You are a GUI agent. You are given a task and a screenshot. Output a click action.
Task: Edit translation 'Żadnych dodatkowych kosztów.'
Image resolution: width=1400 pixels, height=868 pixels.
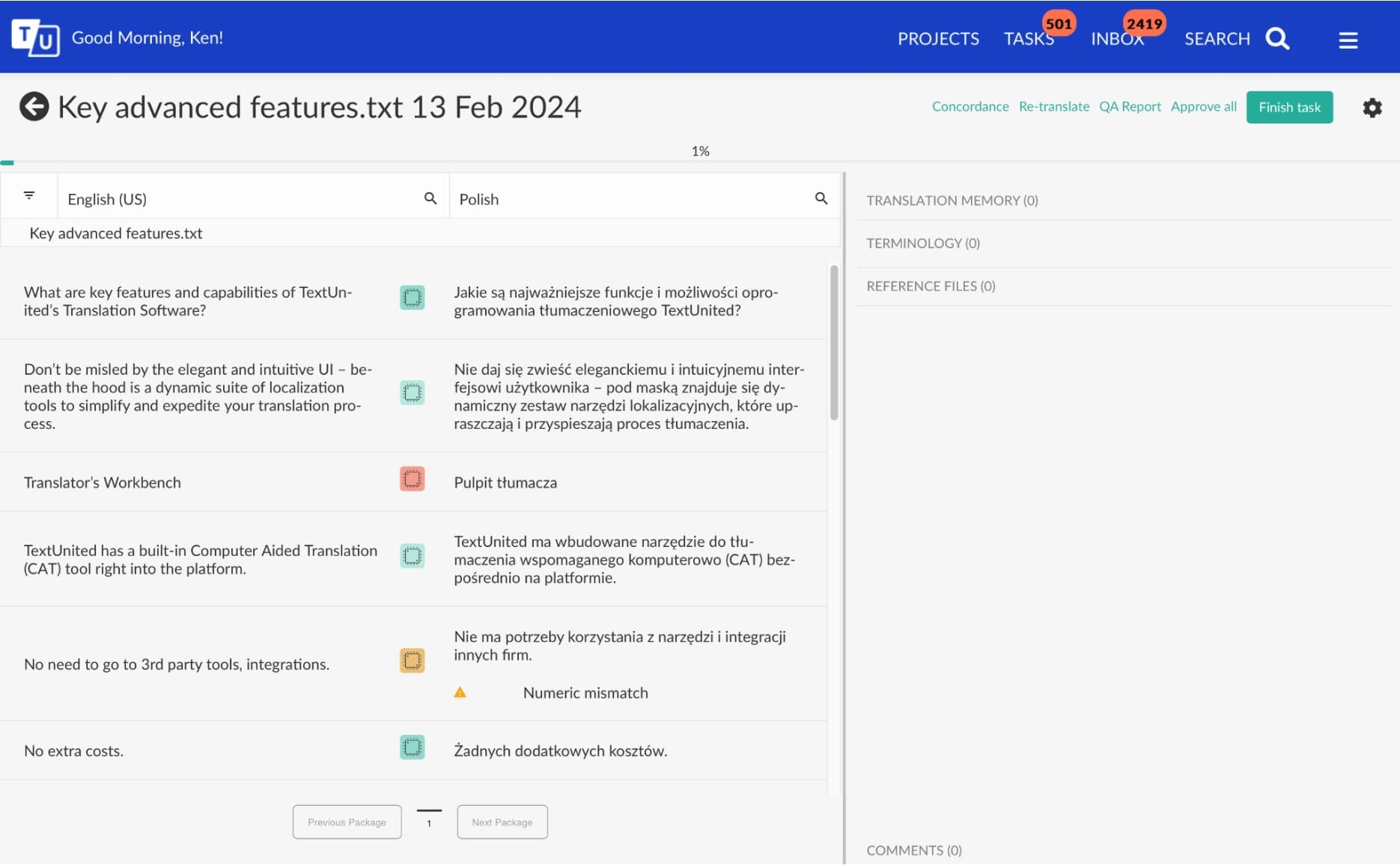click(x=560, y=751)
